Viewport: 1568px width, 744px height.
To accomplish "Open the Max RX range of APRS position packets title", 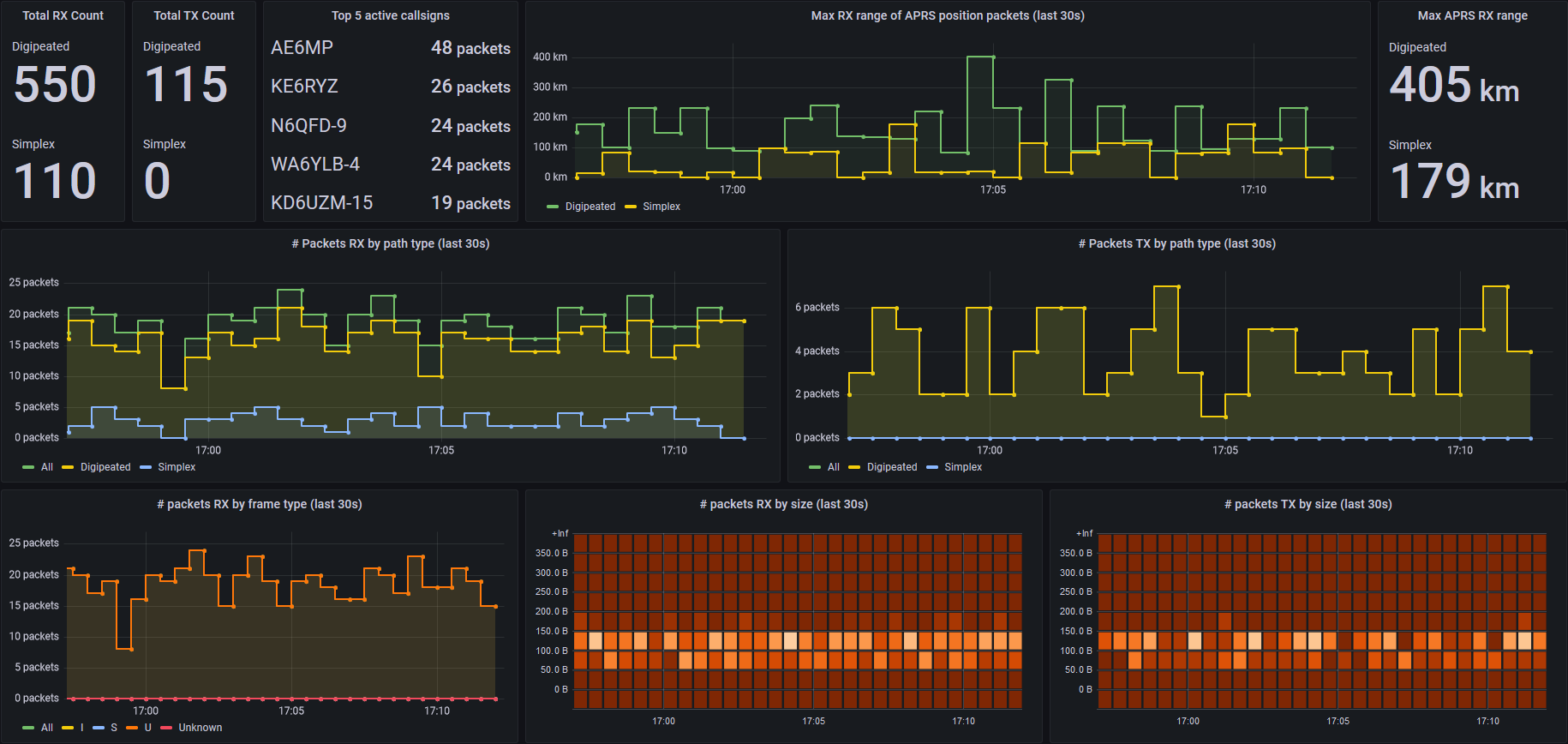I will (x=948, y=15).
